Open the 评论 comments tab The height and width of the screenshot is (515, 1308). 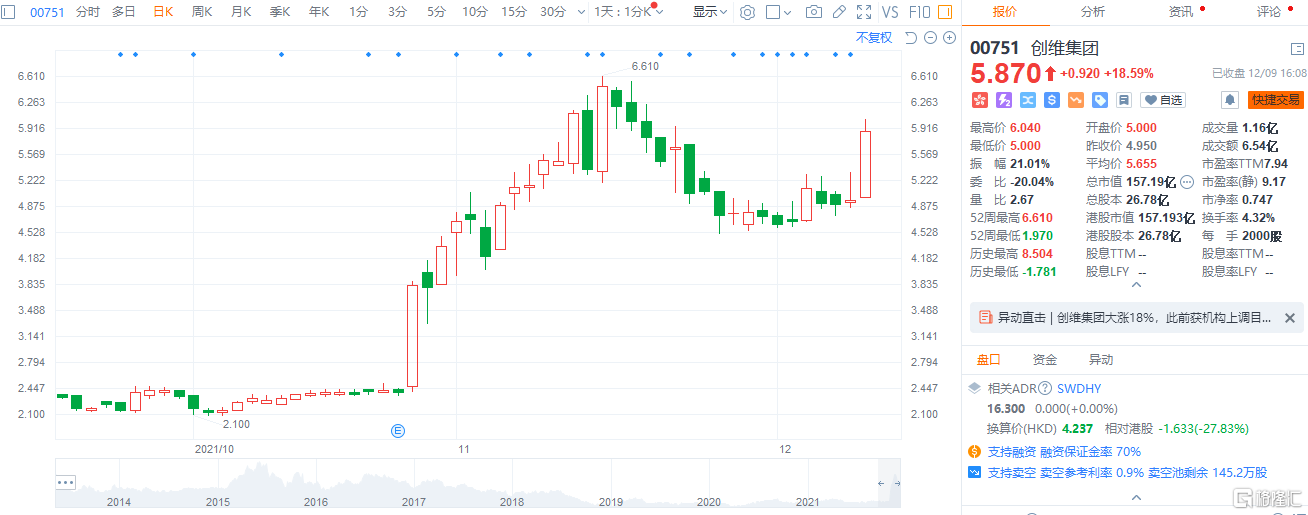1268,12
